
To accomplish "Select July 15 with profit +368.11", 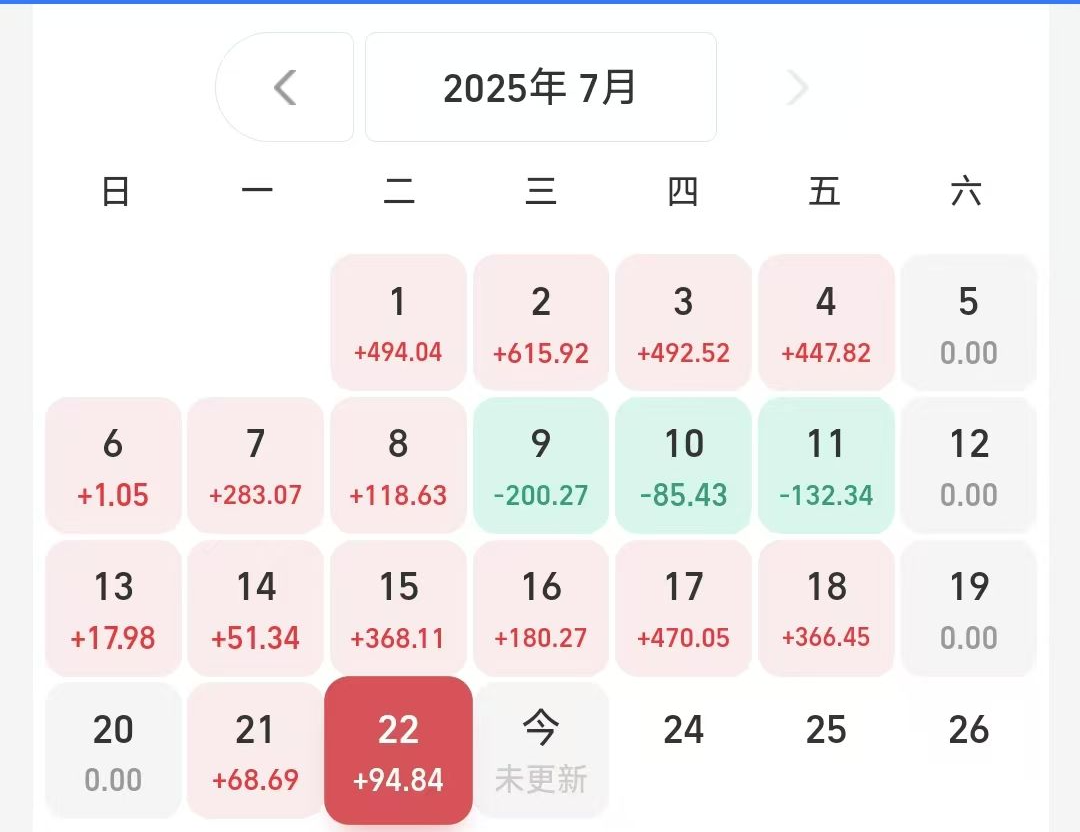I will point(398,607).
